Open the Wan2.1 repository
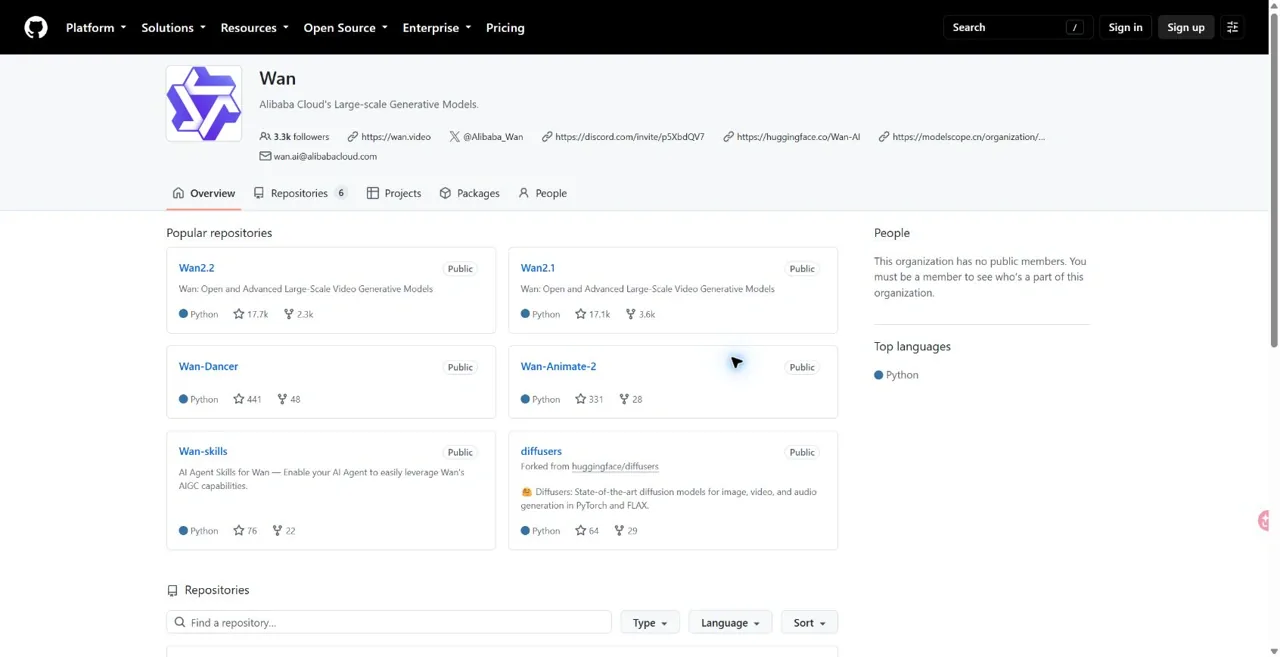Screen dimensions: 1280x657 click(x=537, y=268)
